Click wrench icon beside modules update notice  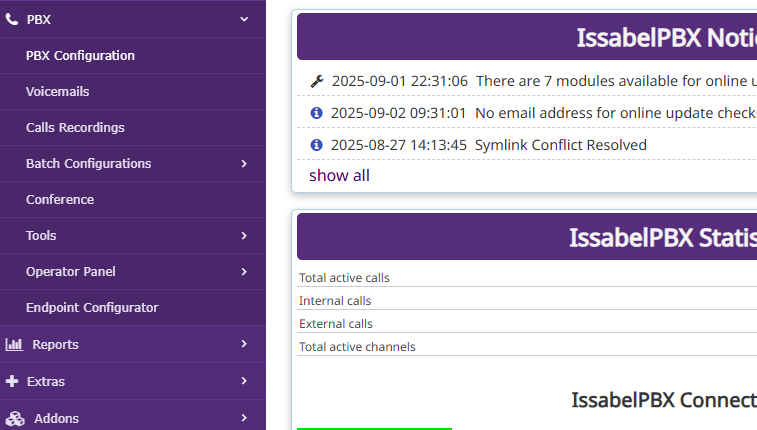[x=317, y=81]
